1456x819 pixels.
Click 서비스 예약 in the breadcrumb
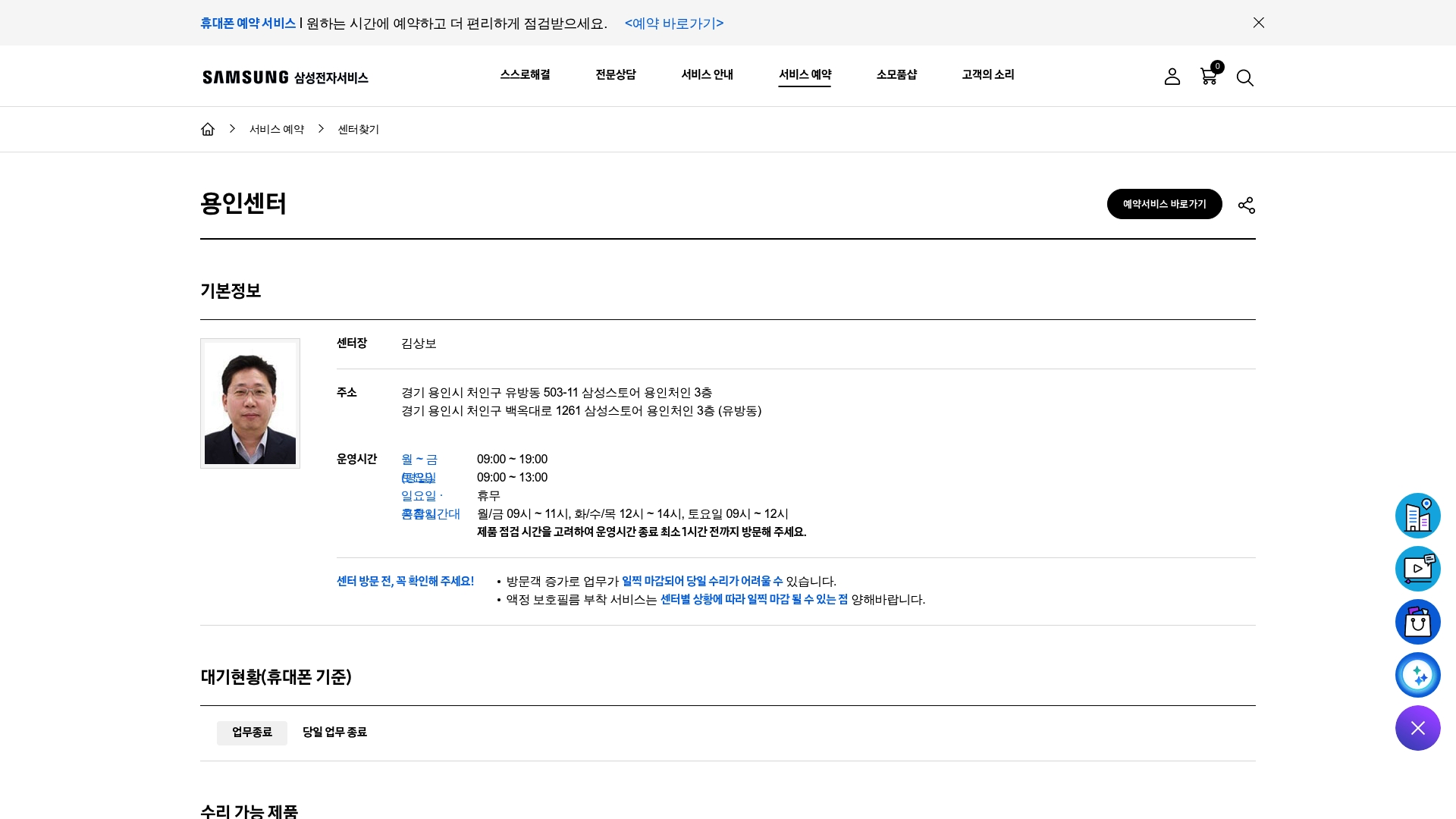click(277, 130)
